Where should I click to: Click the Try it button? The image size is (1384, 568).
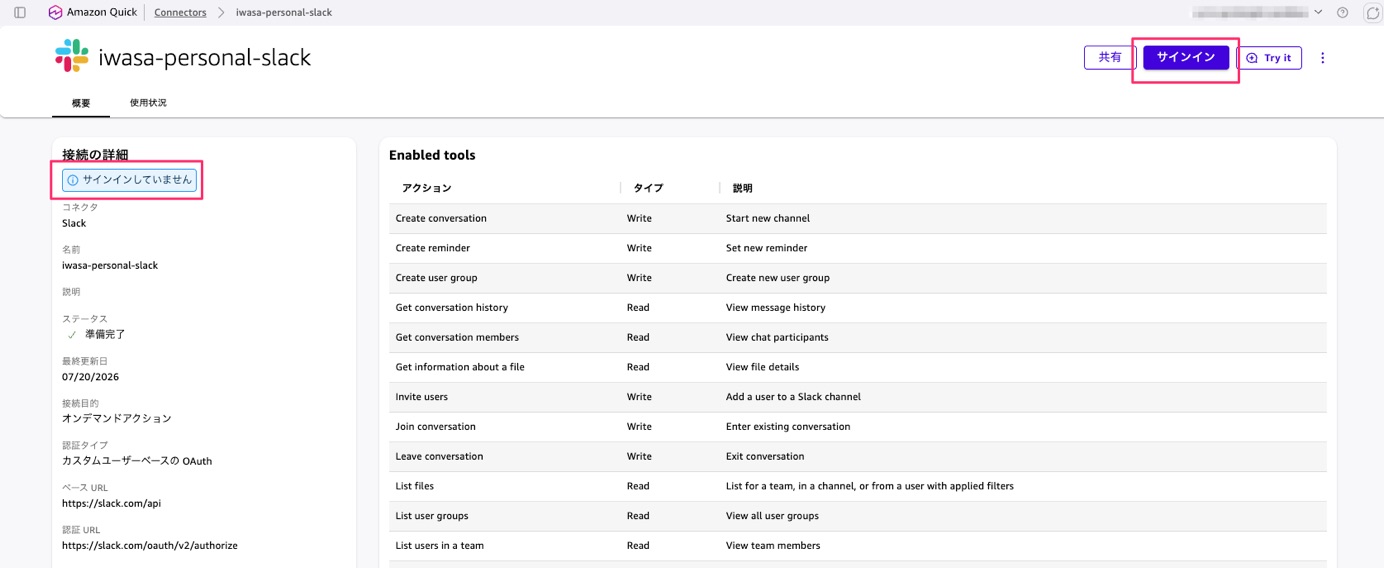coord(1269,58)
